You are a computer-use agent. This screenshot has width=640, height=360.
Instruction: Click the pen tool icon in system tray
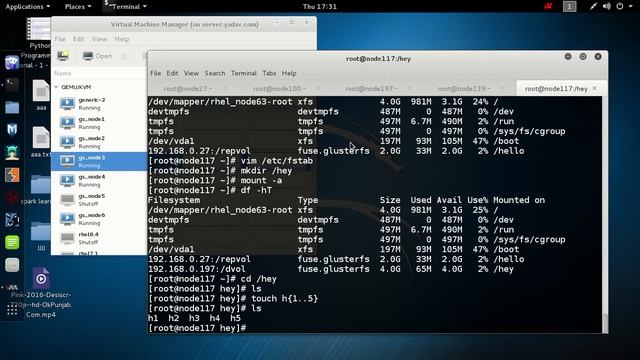593,6
